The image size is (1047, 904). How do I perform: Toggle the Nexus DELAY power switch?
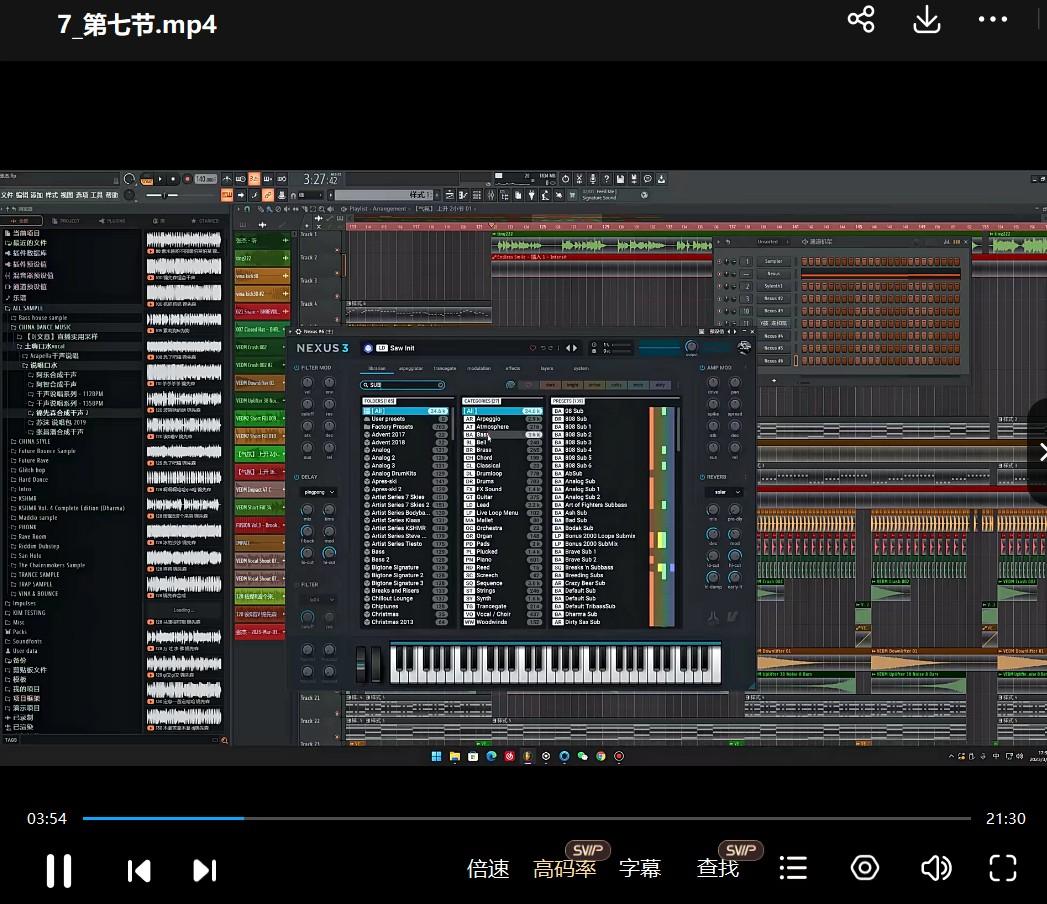(296, 477)
